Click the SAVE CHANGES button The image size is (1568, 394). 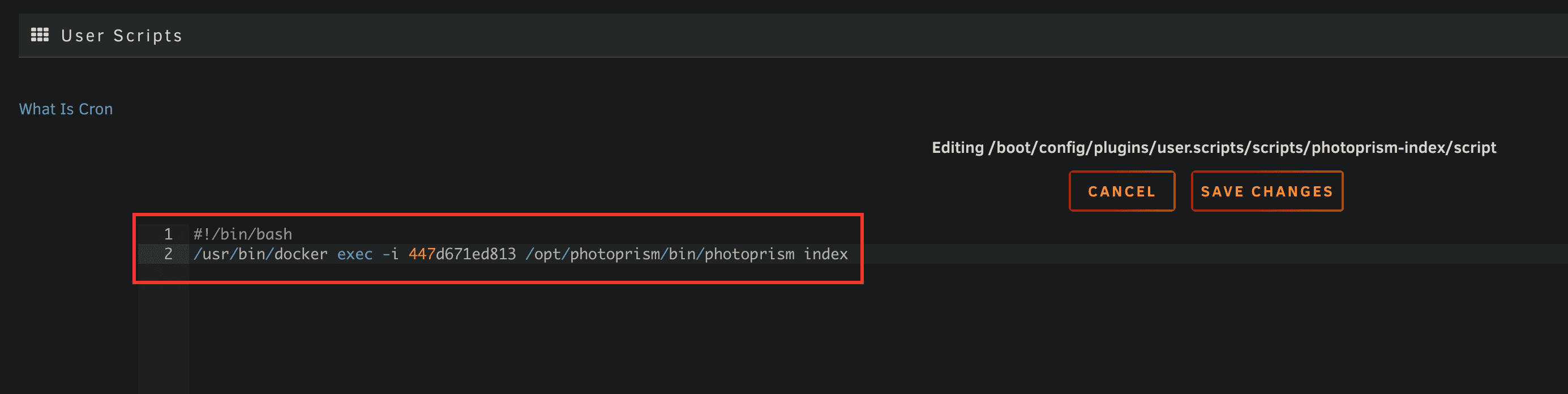click(1267, 191)
